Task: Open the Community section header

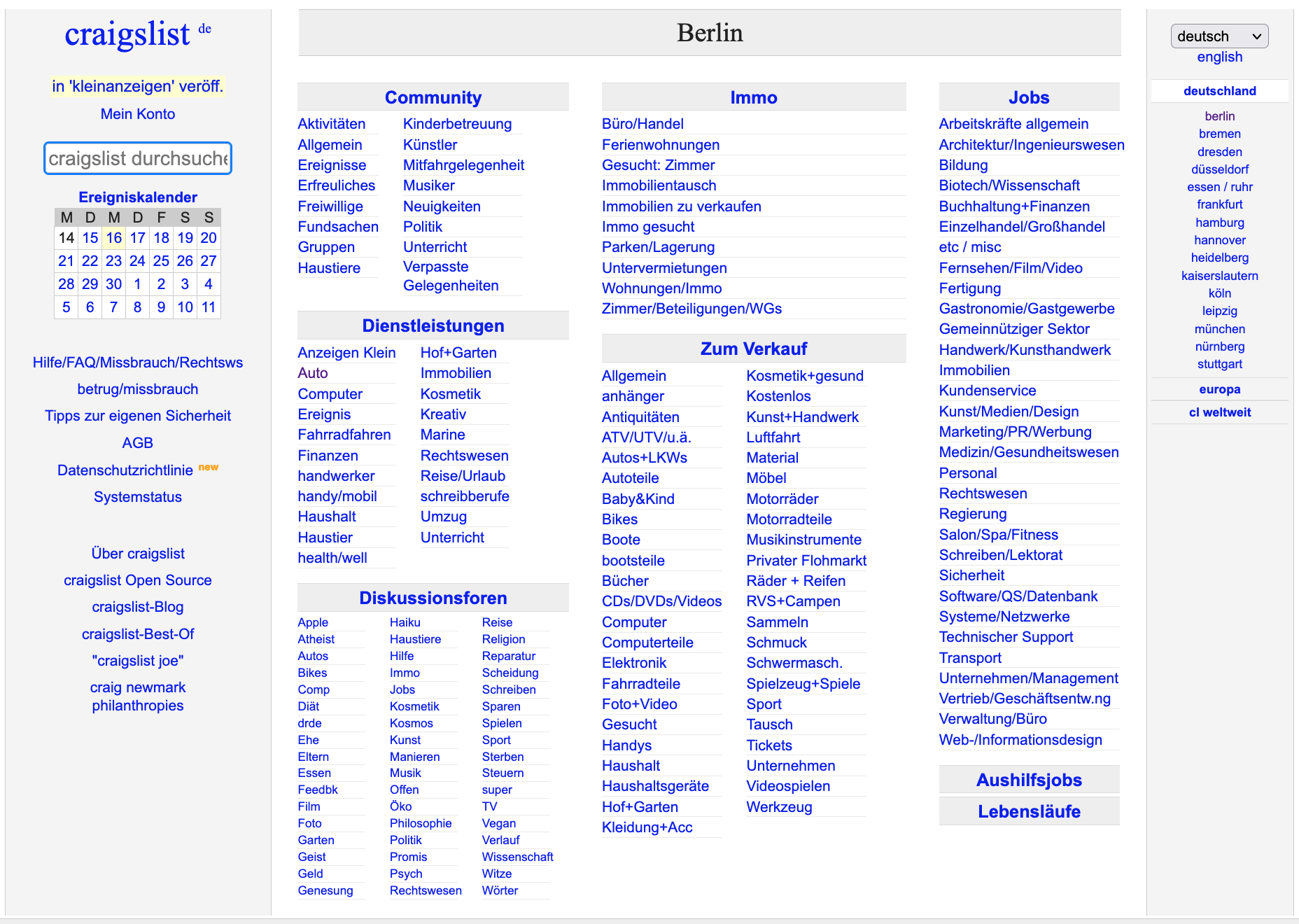Action: [x=433, y=97]
